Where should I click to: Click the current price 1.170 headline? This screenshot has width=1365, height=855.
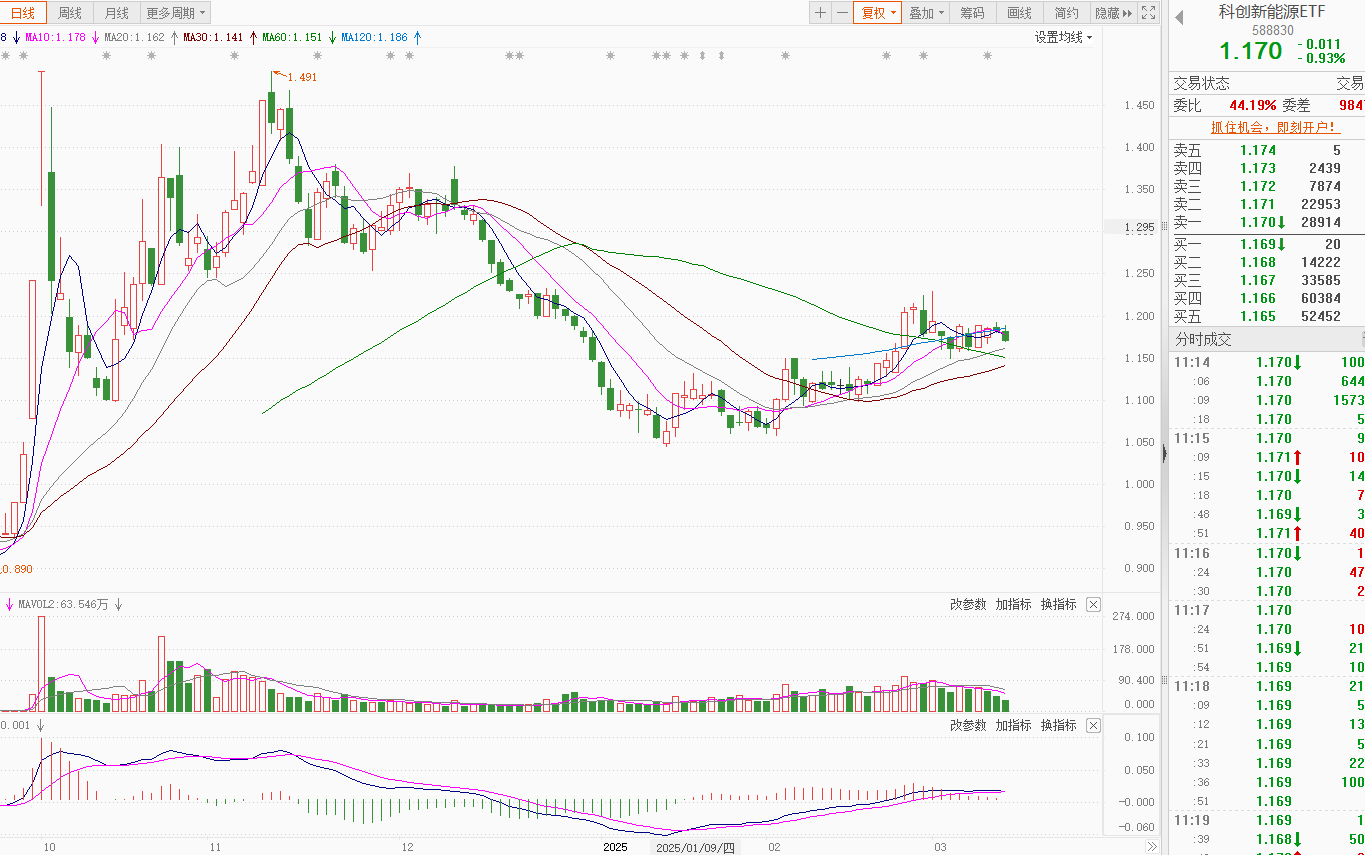[1250, 51]
